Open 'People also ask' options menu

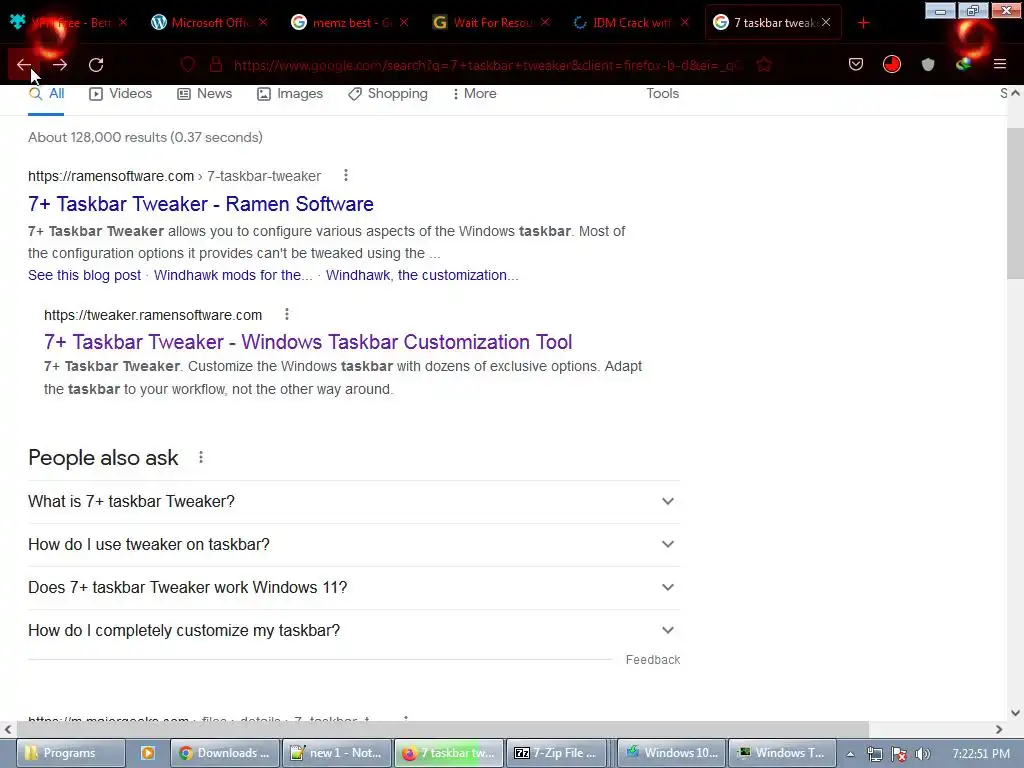pyautogui.click(x=200, y=458)
